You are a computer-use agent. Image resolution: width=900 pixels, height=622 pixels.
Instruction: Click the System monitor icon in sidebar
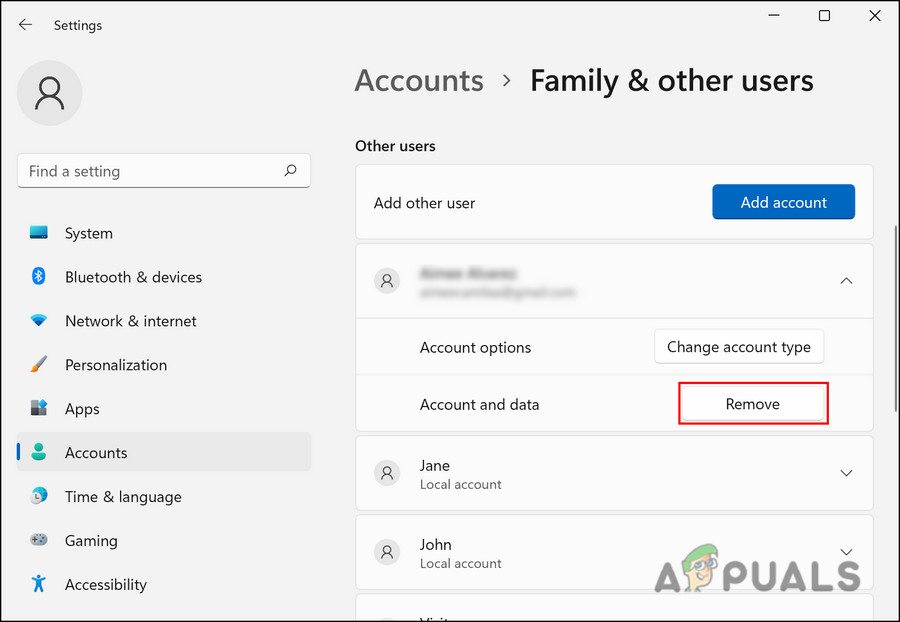pos(39,233)
